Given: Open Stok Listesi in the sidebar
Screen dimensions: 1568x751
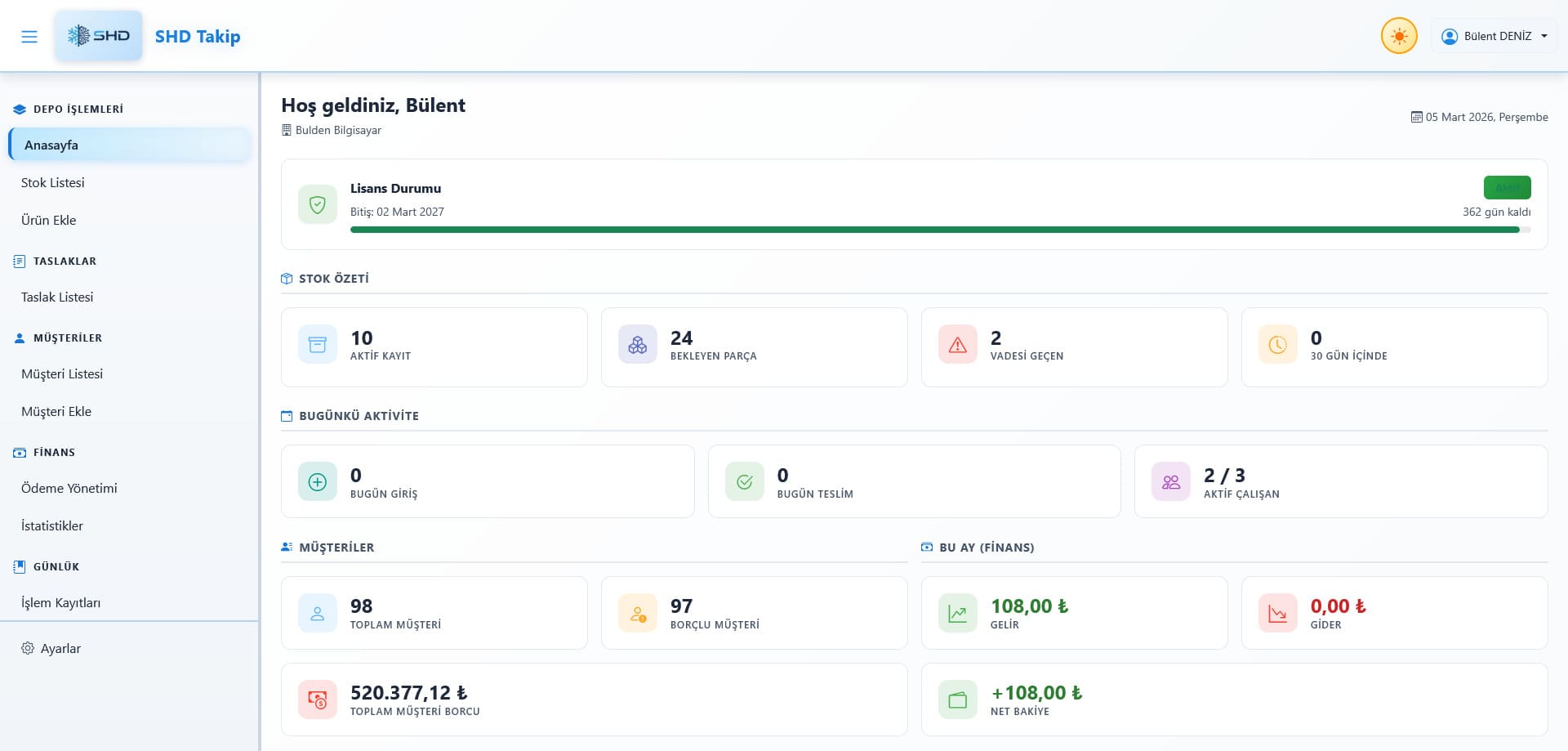Looking at the screenshot, I should pyautogui.click(x=53, y=183).
